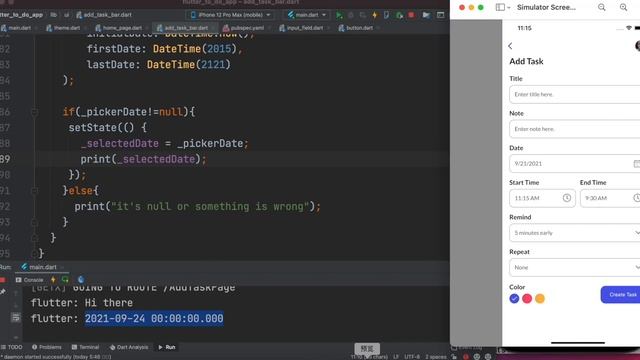Click the End Time field showing 9:30 AM

(610, 198)
